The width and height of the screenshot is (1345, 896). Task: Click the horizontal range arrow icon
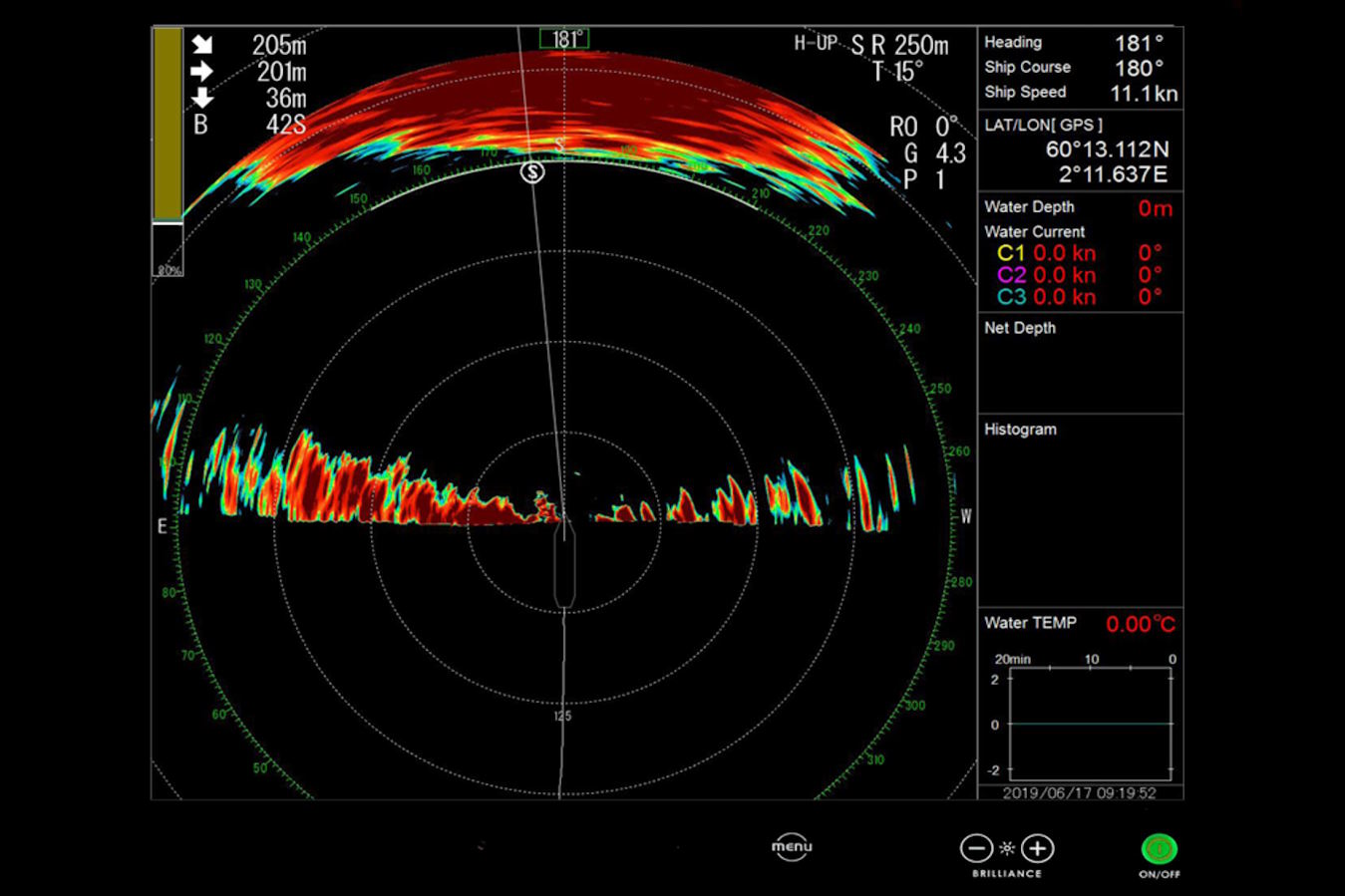click(202, 72)
